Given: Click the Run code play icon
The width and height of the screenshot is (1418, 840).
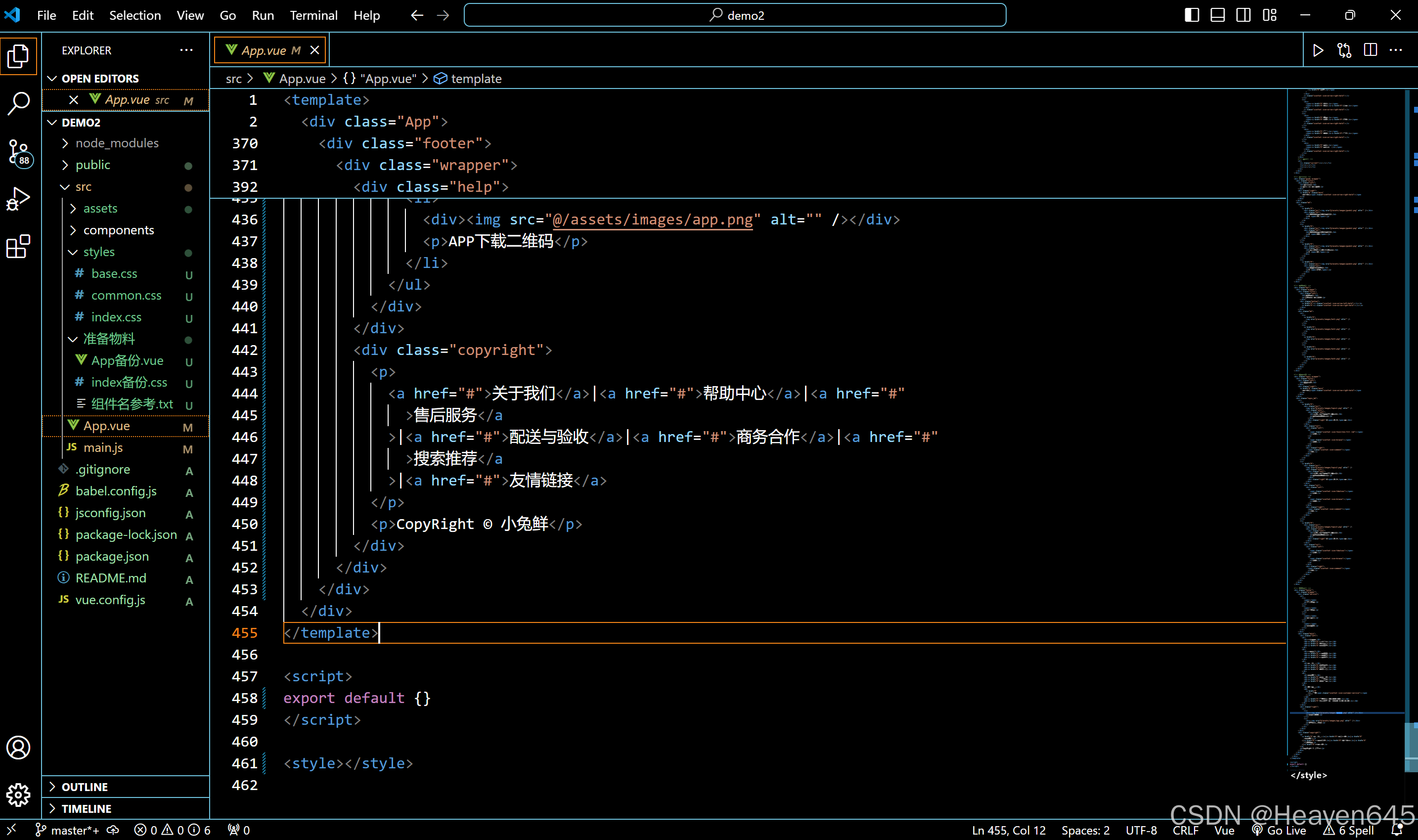Looking at the screenshot, I should (x=1318, y=50).
